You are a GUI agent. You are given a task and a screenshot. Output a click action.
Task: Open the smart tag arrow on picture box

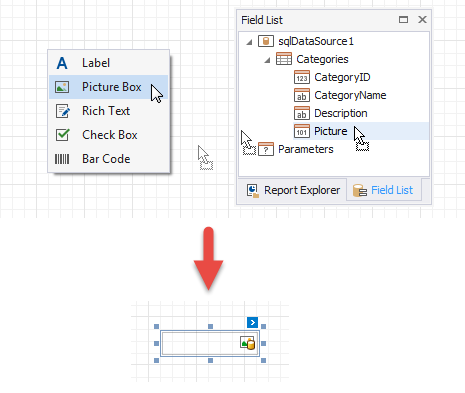coord(252,322)
